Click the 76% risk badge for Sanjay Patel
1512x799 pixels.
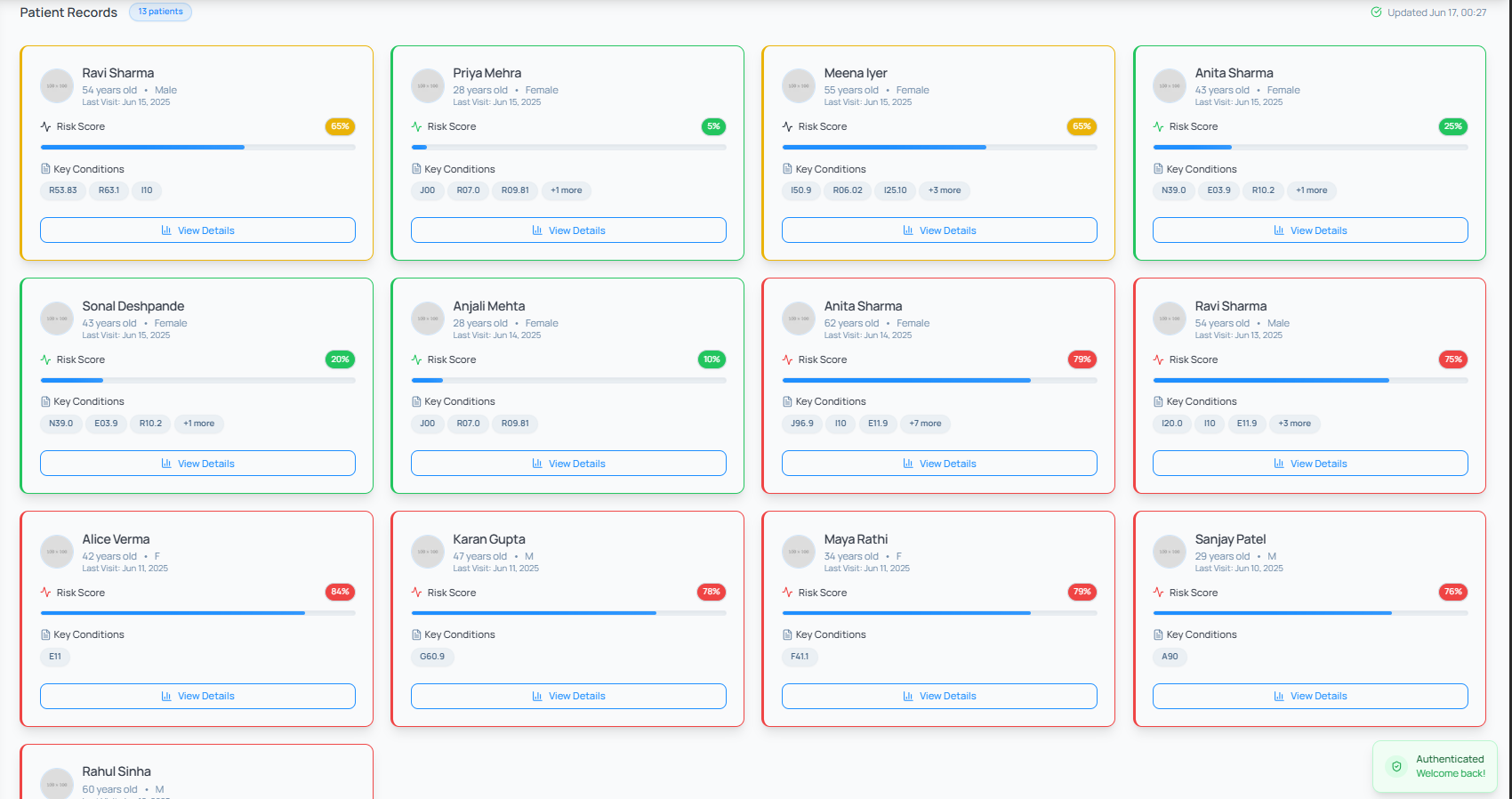coord(1453,592)
